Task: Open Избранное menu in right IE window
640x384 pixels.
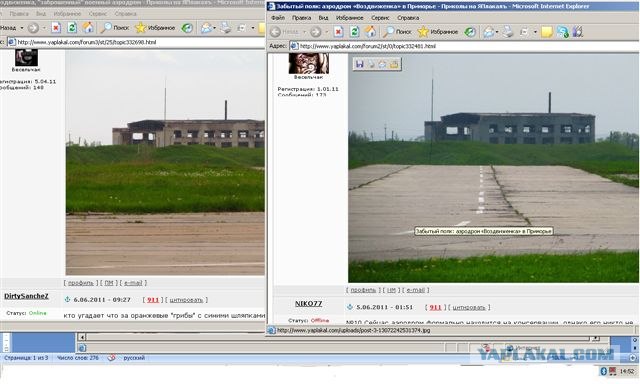Action: 349,18
